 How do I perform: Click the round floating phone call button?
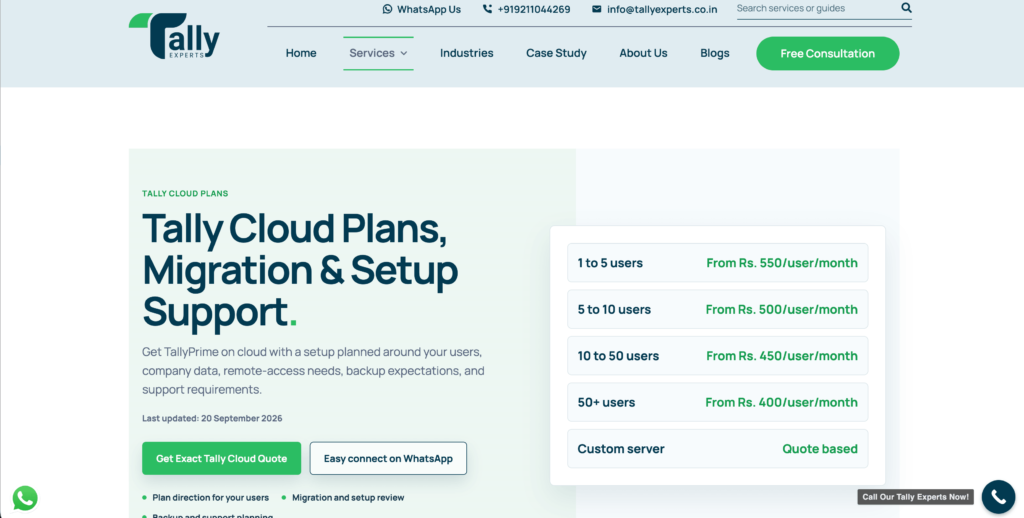pyautogui.click(x=998, y=496)
